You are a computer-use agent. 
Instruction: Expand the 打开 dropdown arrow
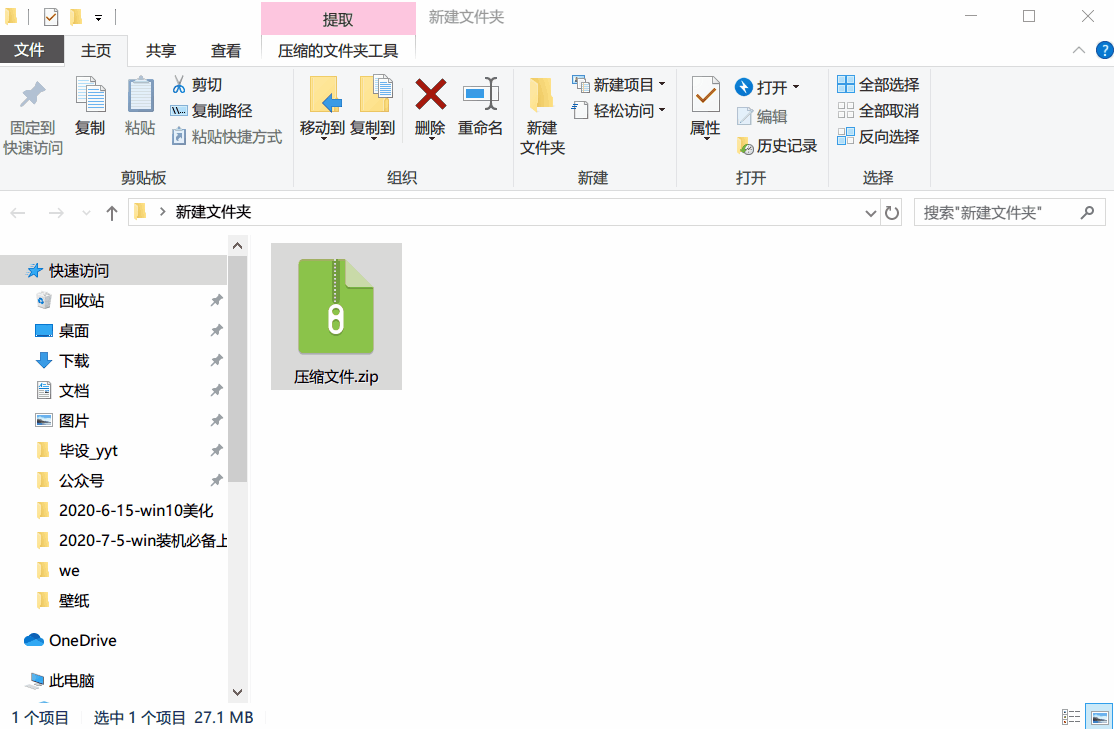[797, 87]
